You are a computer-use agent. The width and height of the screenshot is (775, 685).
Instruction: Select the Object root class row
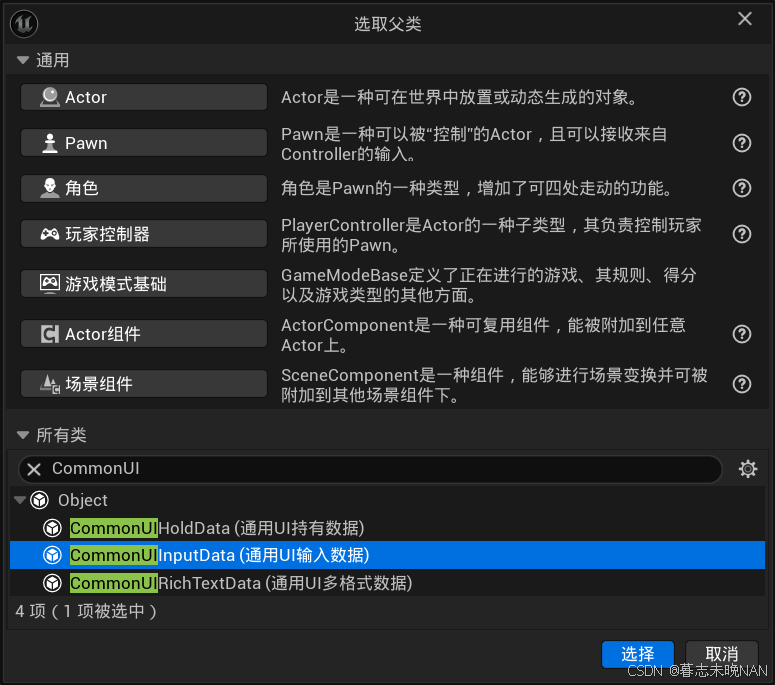(x=388, y=500)
